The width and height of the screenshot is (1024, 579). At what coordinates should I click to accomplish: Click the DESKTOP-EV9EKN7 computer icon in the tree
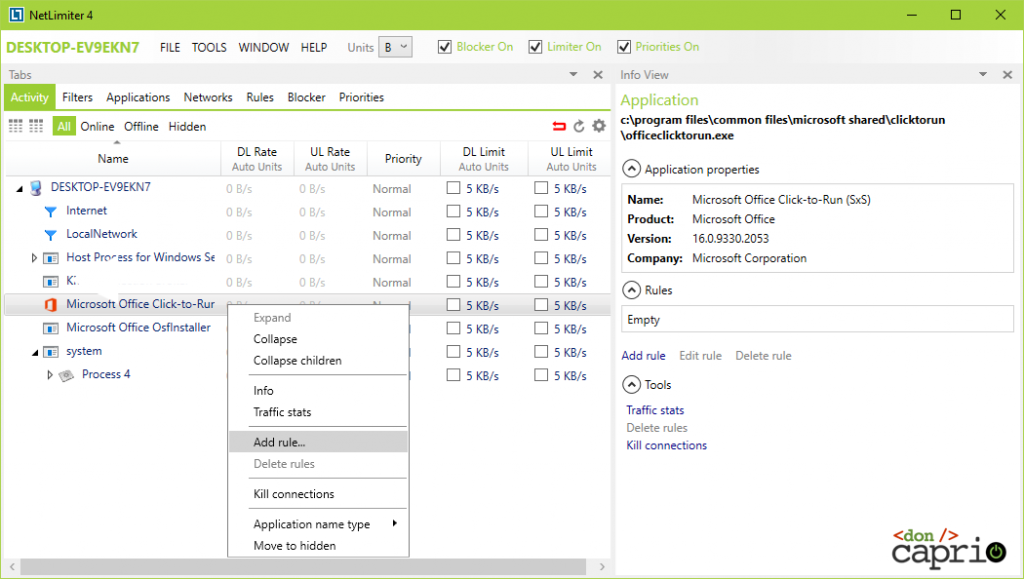(x=36, y=188)
